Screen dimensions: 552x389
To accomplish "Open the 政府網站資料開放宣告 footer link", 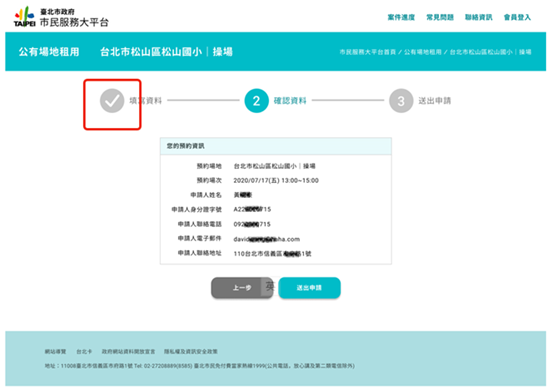I will point(128,351).
